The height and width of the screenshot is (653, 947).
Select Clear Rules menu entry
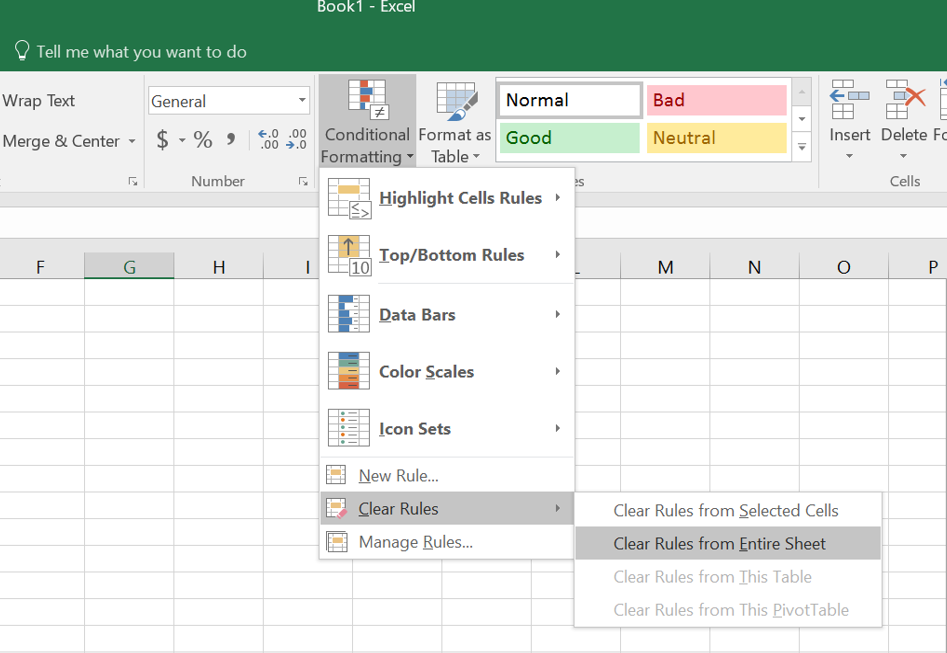447,509
